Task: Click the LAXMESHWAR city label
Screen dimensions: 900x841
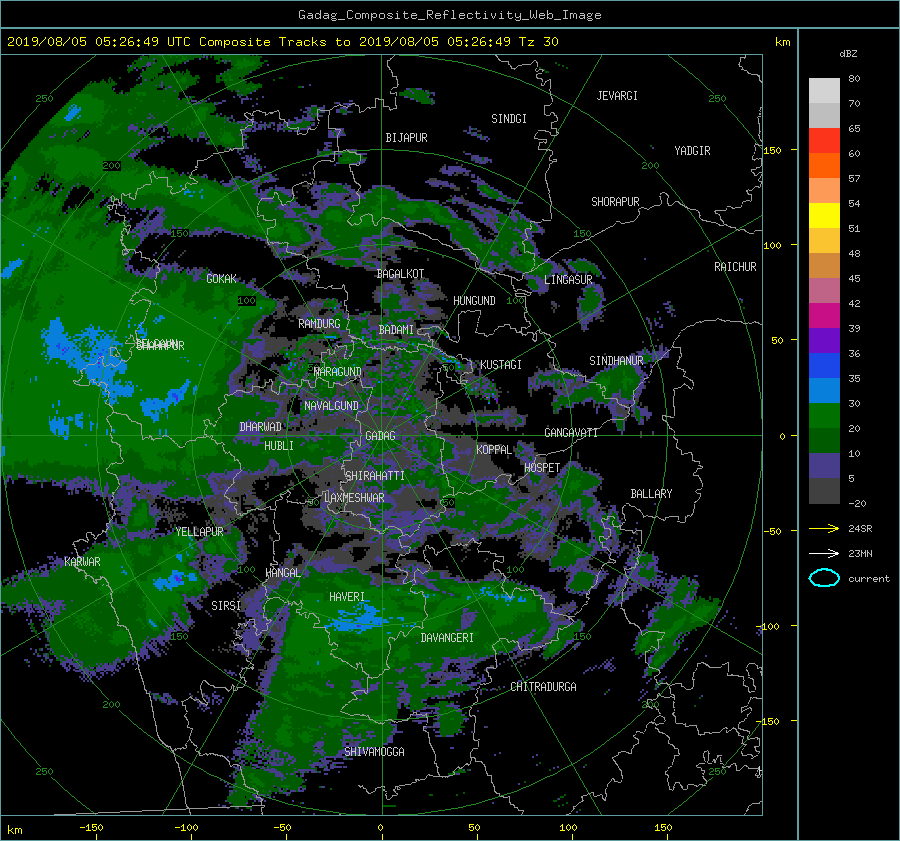Action: click(x=354, y=498)
